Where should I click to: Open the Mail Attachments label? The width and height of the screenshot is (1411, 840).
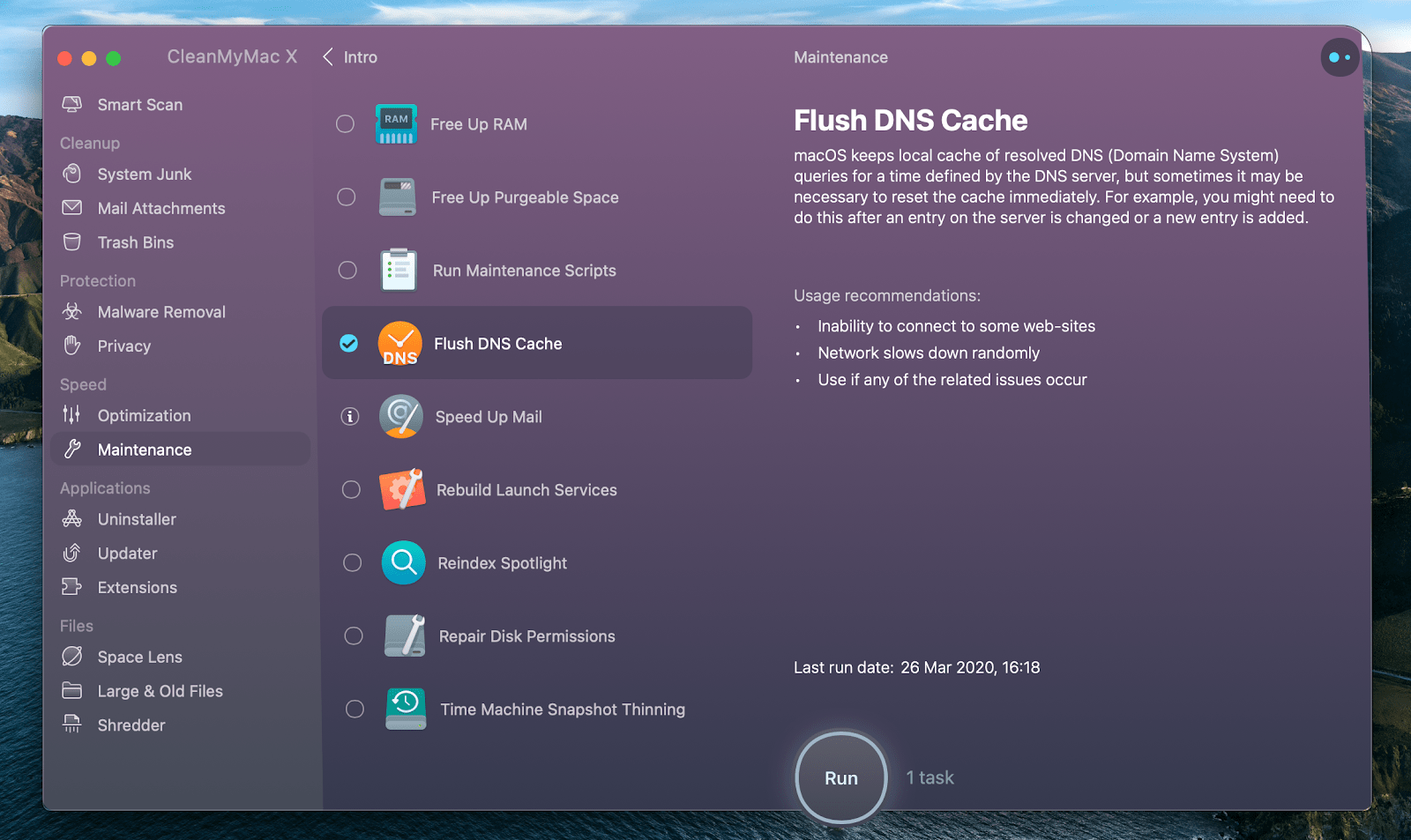(161, 209)
